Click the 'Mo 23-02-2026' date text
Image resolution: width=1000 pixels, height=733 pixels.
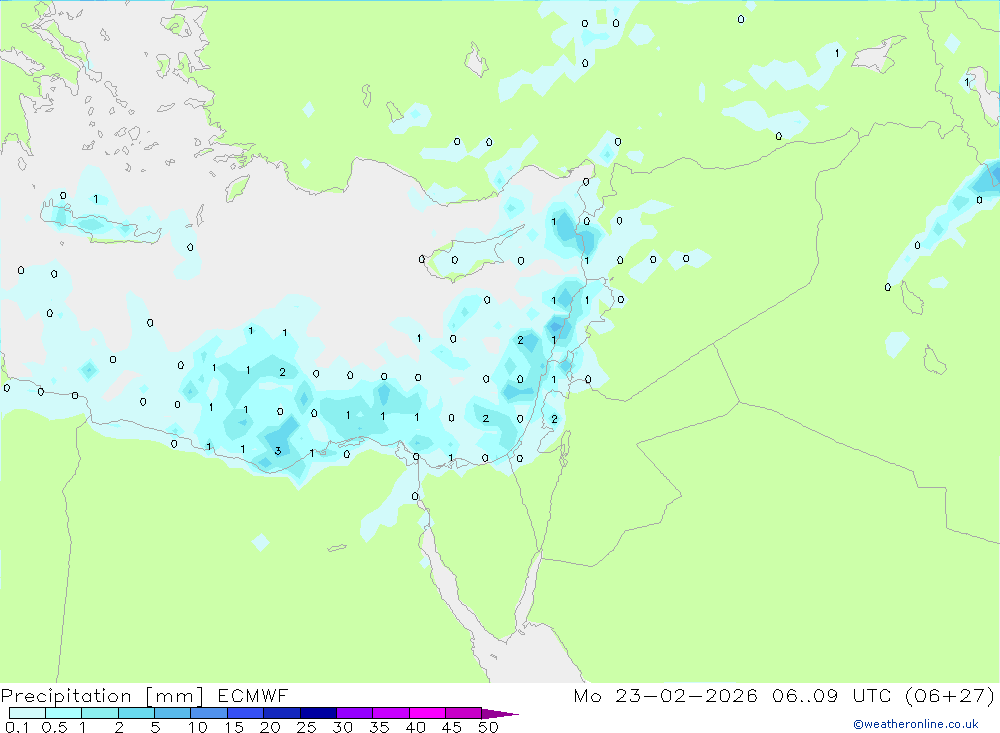[x=665, y=695]
